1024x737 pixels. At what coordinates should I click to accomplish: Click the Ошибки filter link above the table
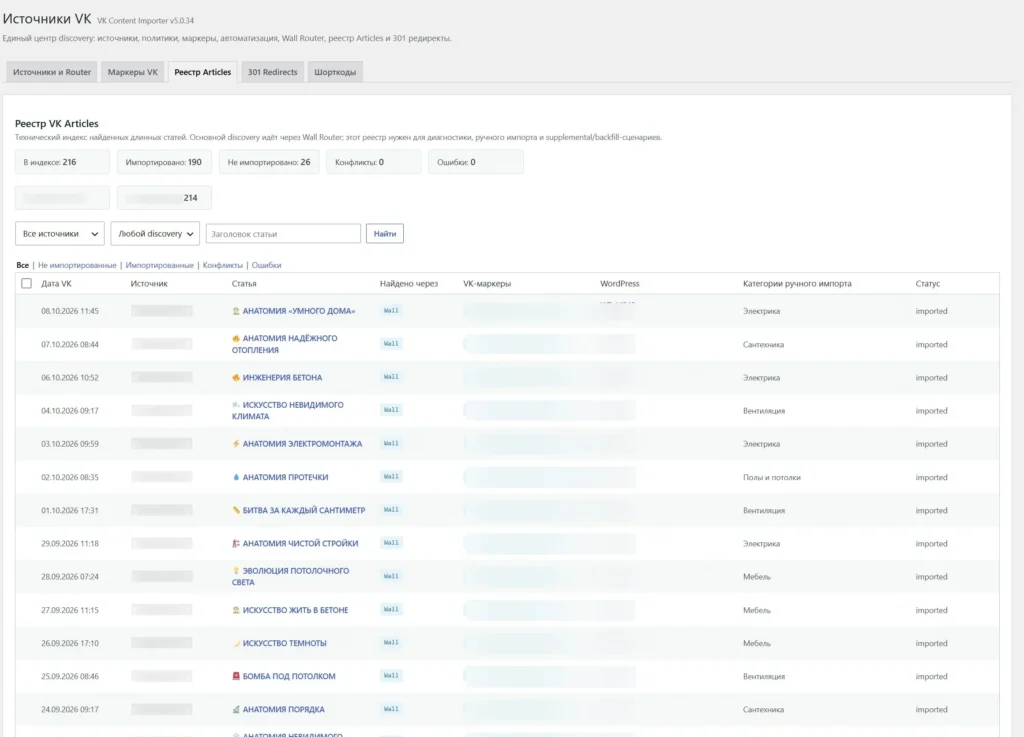[266, 265]
